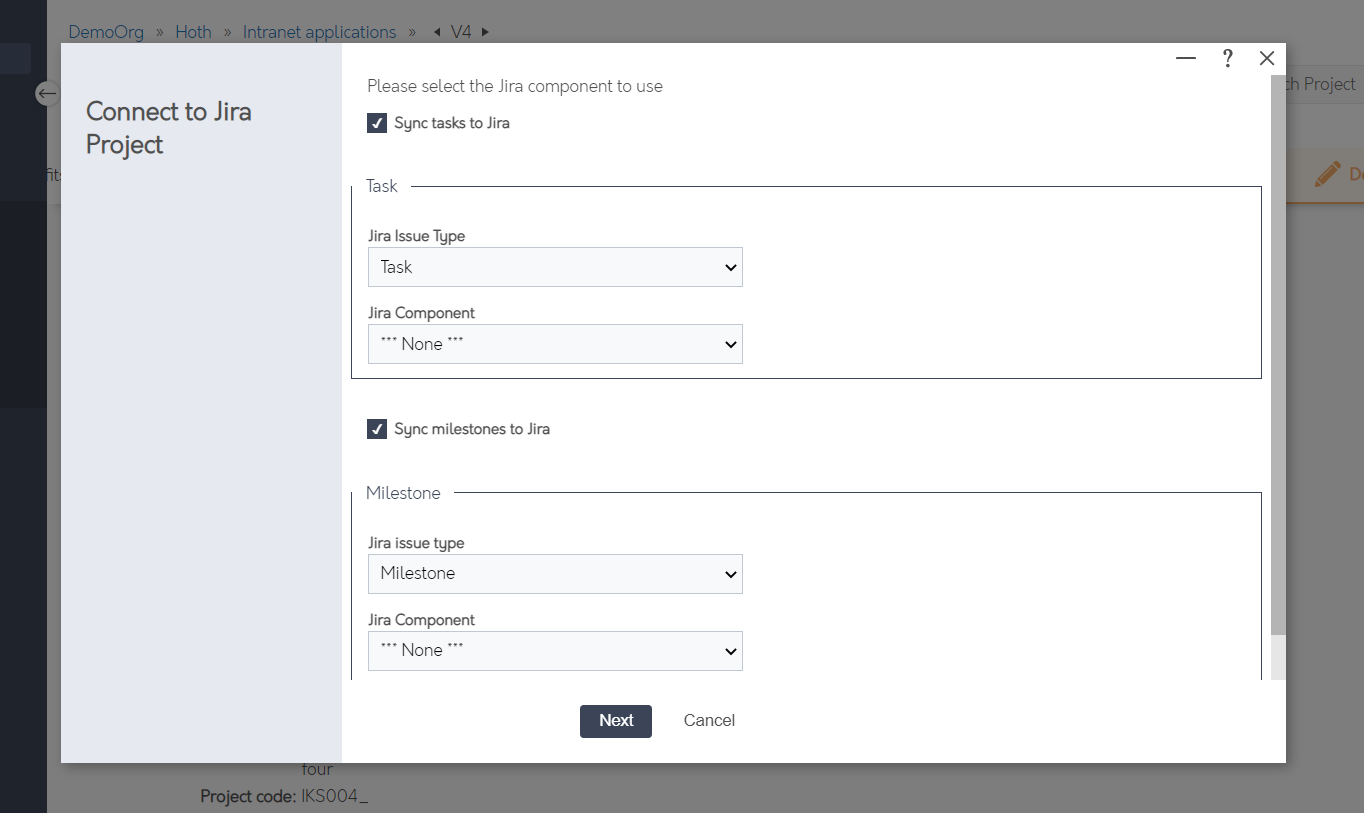Click the Project code IKS004_ value
The image size is (1364, 813).
tap(335, 797)
